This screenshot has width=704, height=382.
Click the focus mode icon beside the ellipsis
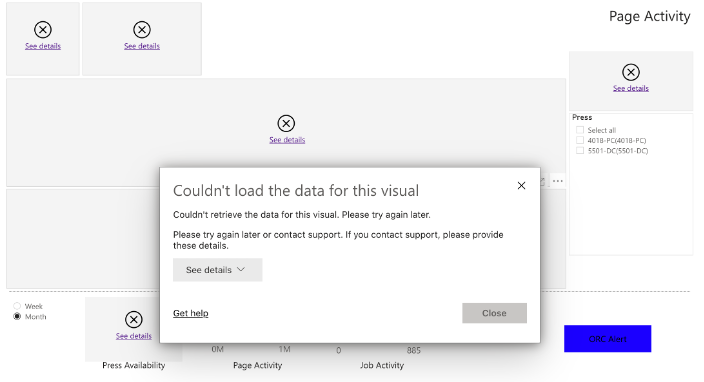coord(542,181)
